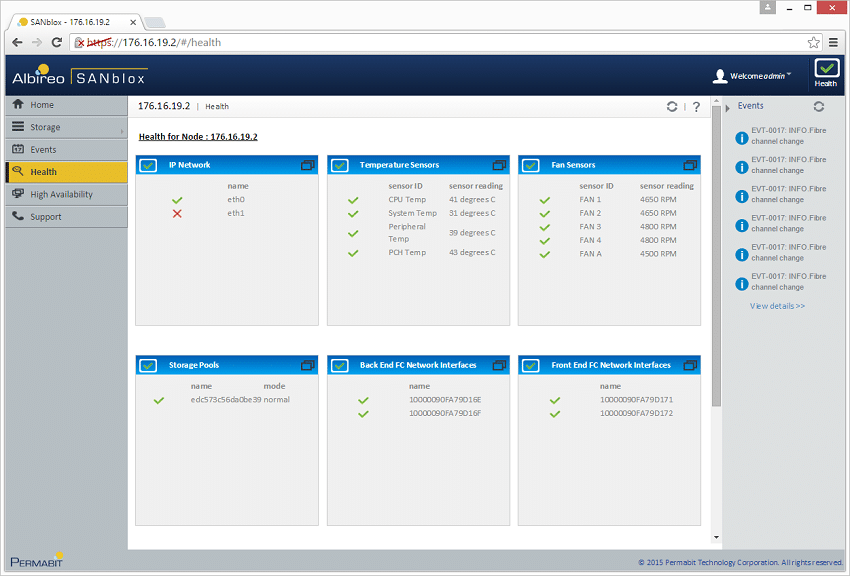
Task: Maximize the Storage Pools panel
Action: pyautogui.click(x=307, y=366)
